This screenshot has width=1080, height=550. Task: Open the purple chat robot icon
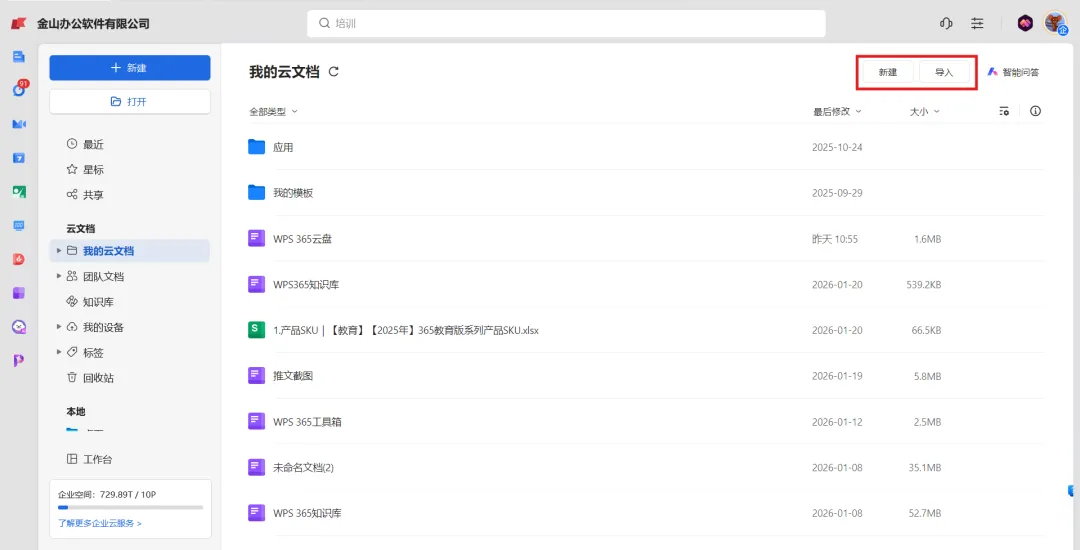pyautogui.click(x=19, y=327)
